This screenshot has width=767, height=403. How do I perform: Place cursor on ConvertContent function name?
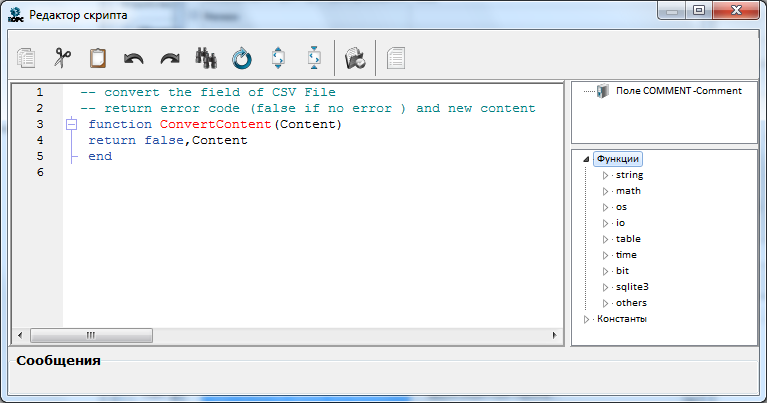click(x=215, y=124)
